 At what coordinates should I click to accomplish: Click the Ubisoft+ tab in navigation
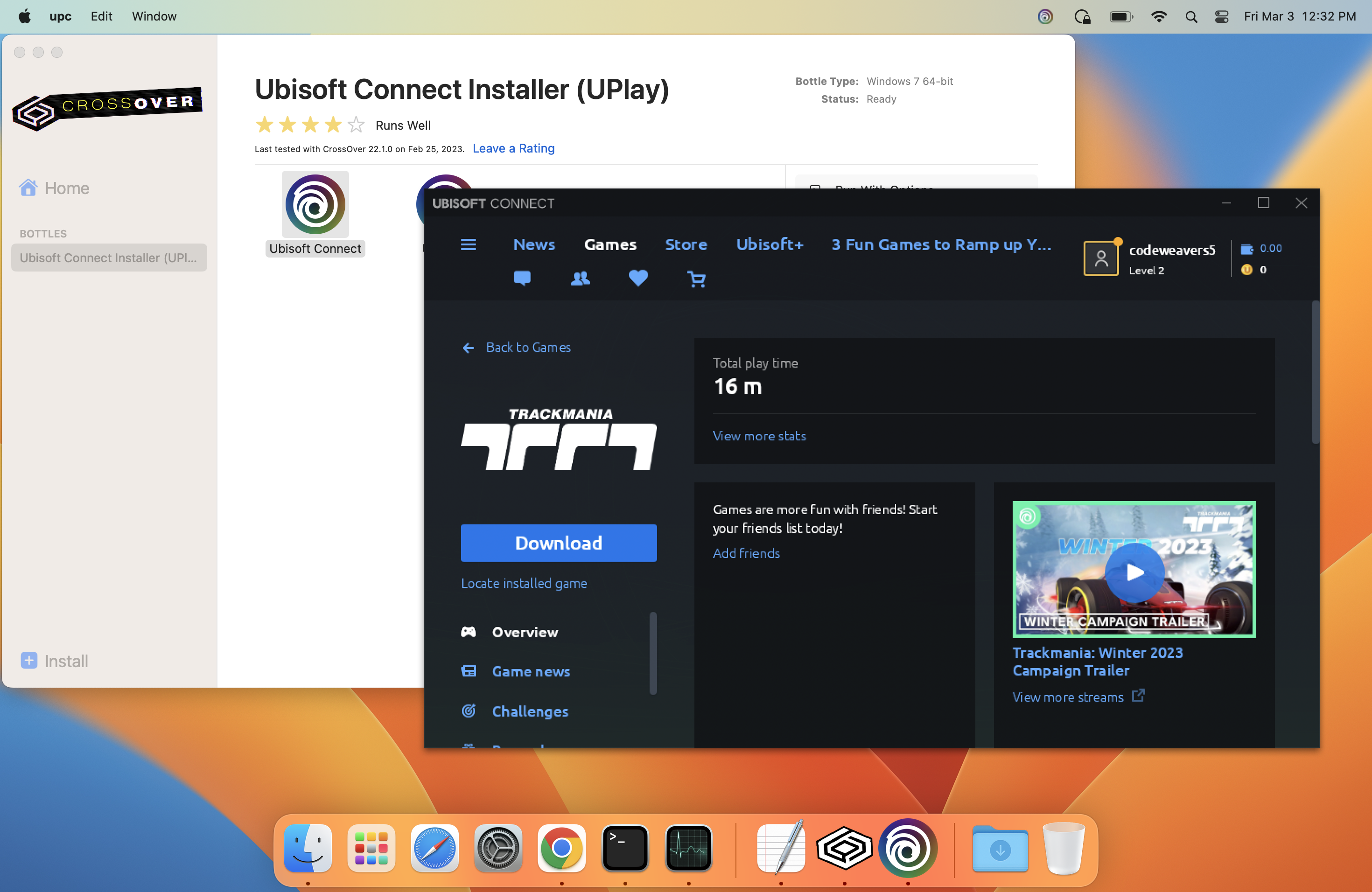[769, 244]
